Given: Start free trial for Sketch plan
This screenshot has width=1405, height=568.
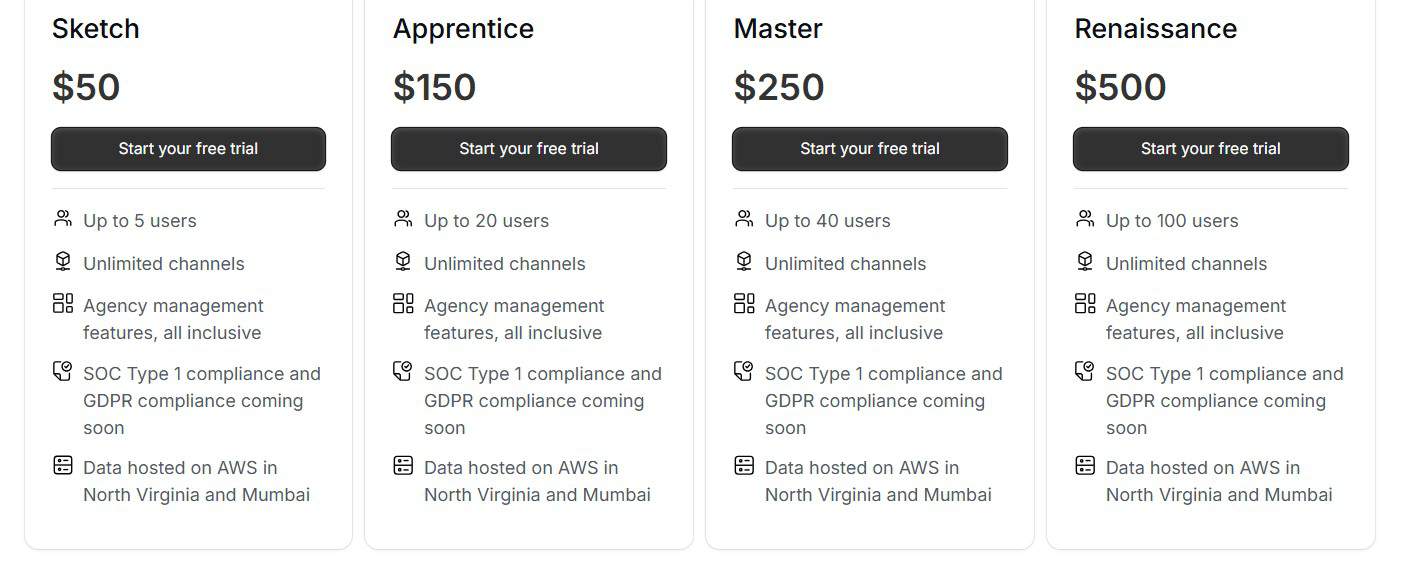Looking at the screenshot, I should click(x=188, y=149).
